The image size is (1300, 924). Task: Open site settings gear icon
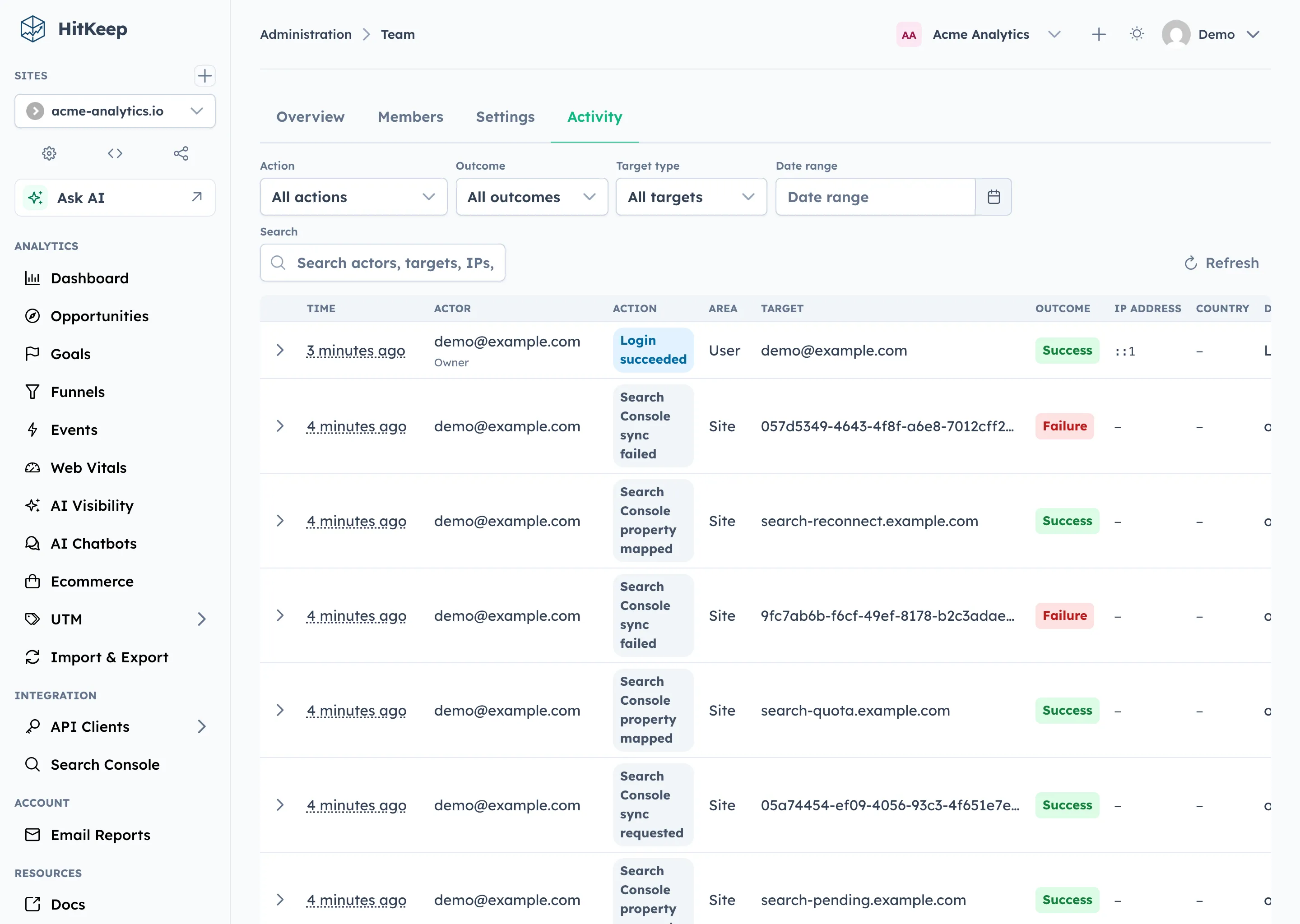[x=50, y=153]
